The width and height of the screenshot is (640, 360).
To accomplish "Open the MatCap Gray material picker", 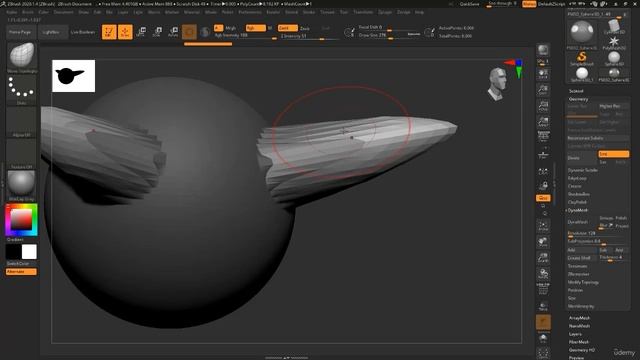I will 22,184.
